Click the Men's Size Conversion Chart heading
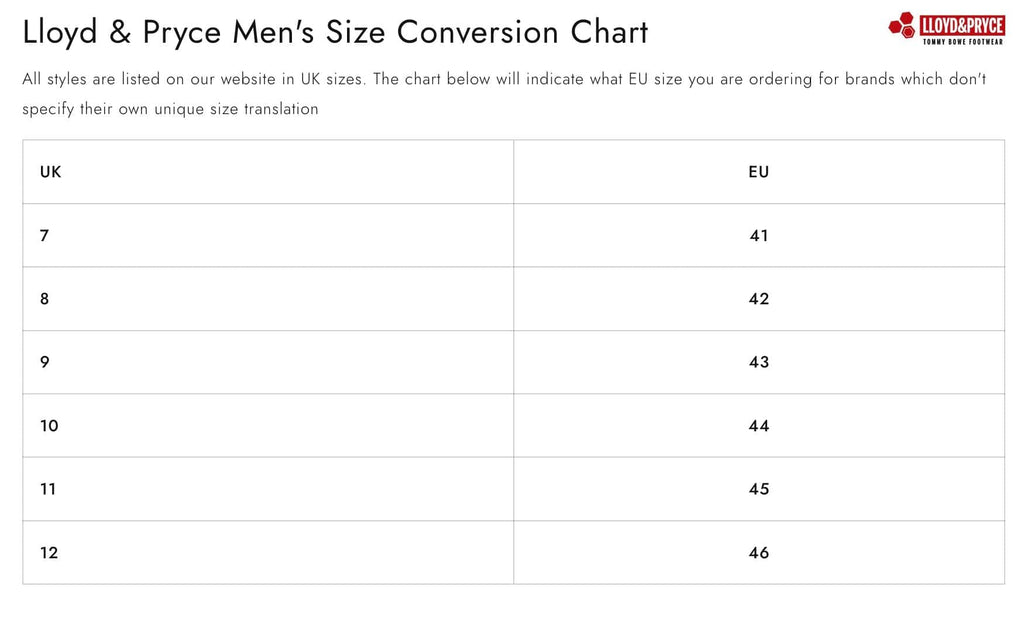The image size is (1024, 618). coord(335,32)
